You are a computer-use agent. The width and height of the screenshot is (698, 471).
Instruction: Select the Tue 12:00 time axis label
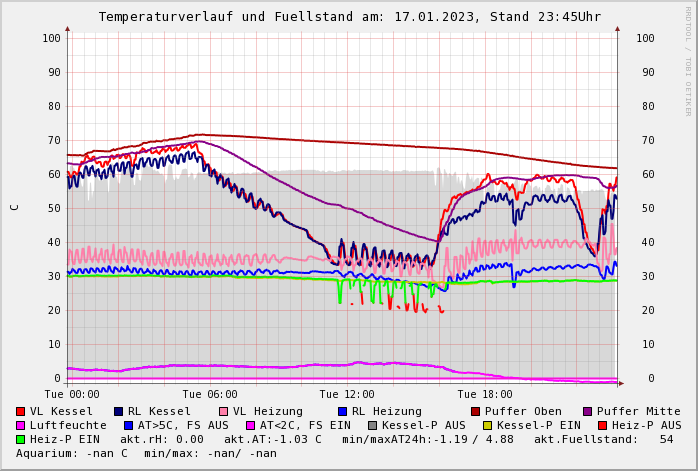(347, 394)
